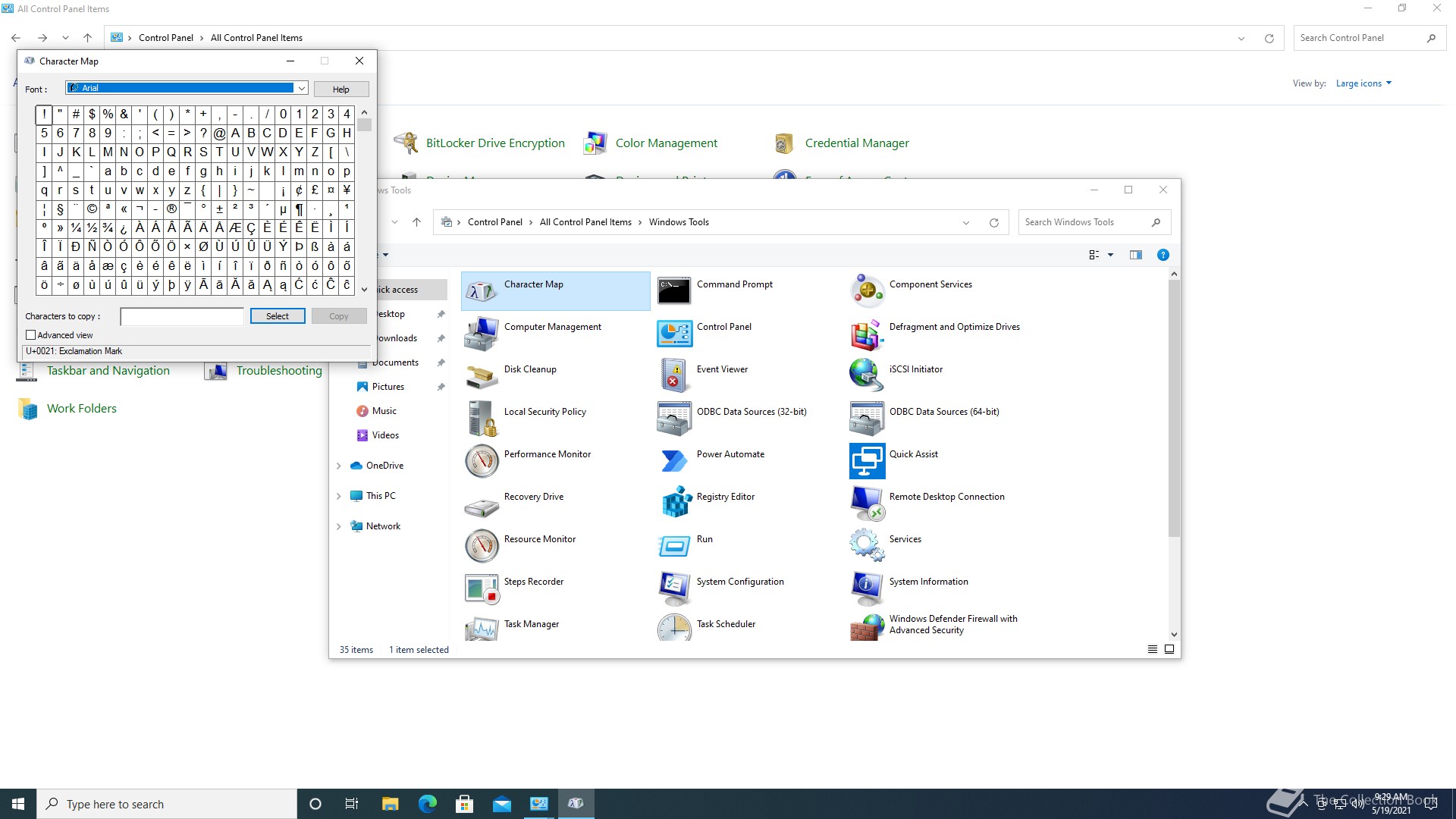Open Performance Monitor icon
1456x819 pixels.
[x=482, y=461]
